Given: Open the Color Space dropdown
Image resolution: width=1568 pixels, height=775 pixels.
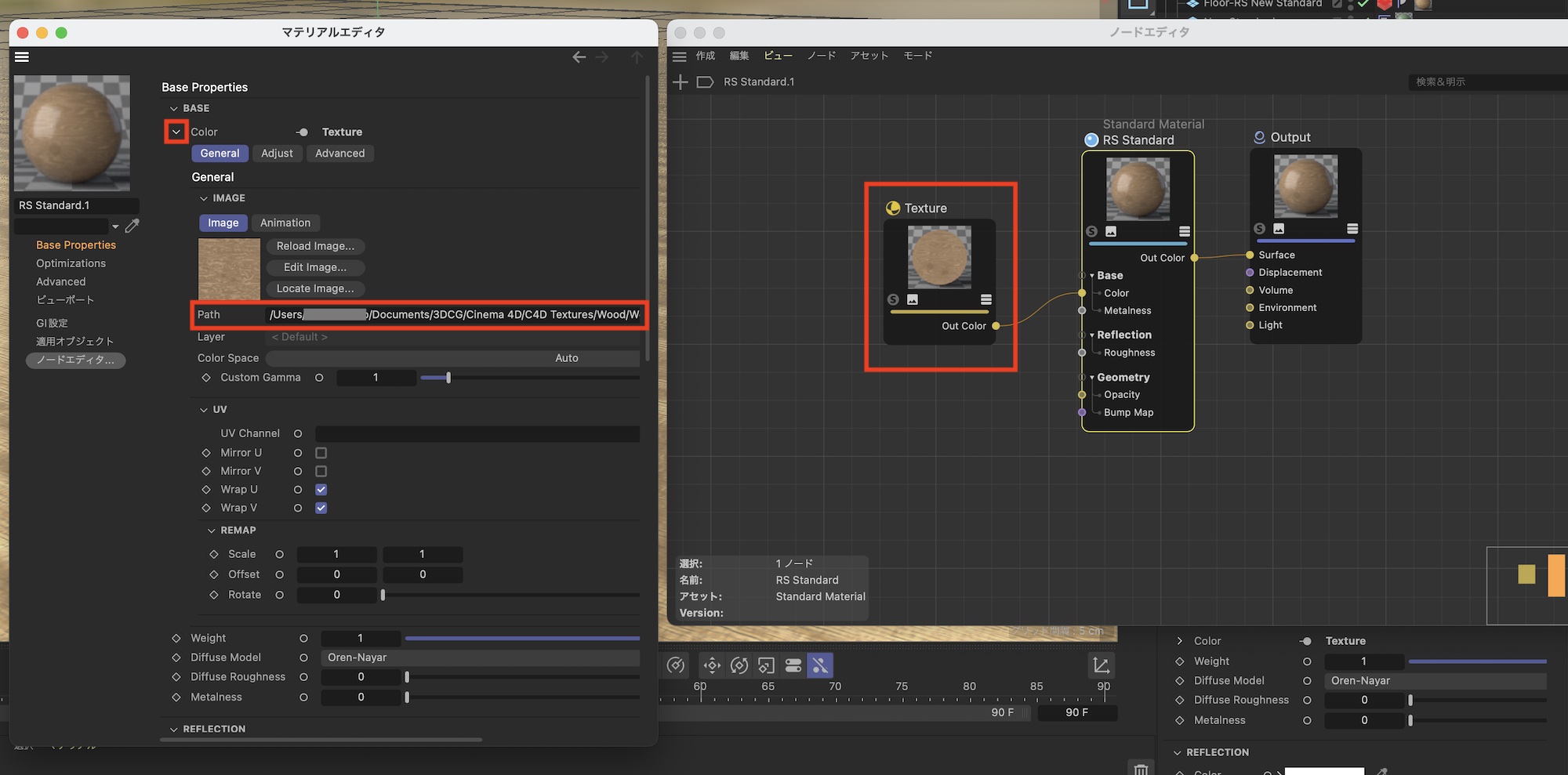Looking at the screenshot, I should (x=453, y=358).
